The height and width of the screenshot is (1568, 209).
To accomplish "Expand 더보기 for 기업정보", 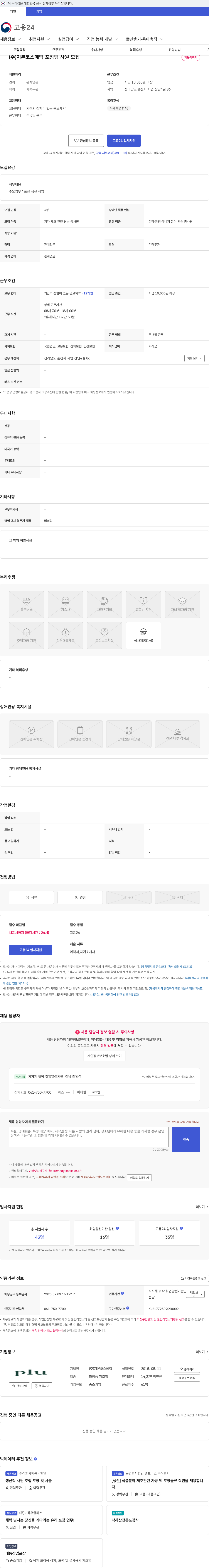I will point(202,1352).
